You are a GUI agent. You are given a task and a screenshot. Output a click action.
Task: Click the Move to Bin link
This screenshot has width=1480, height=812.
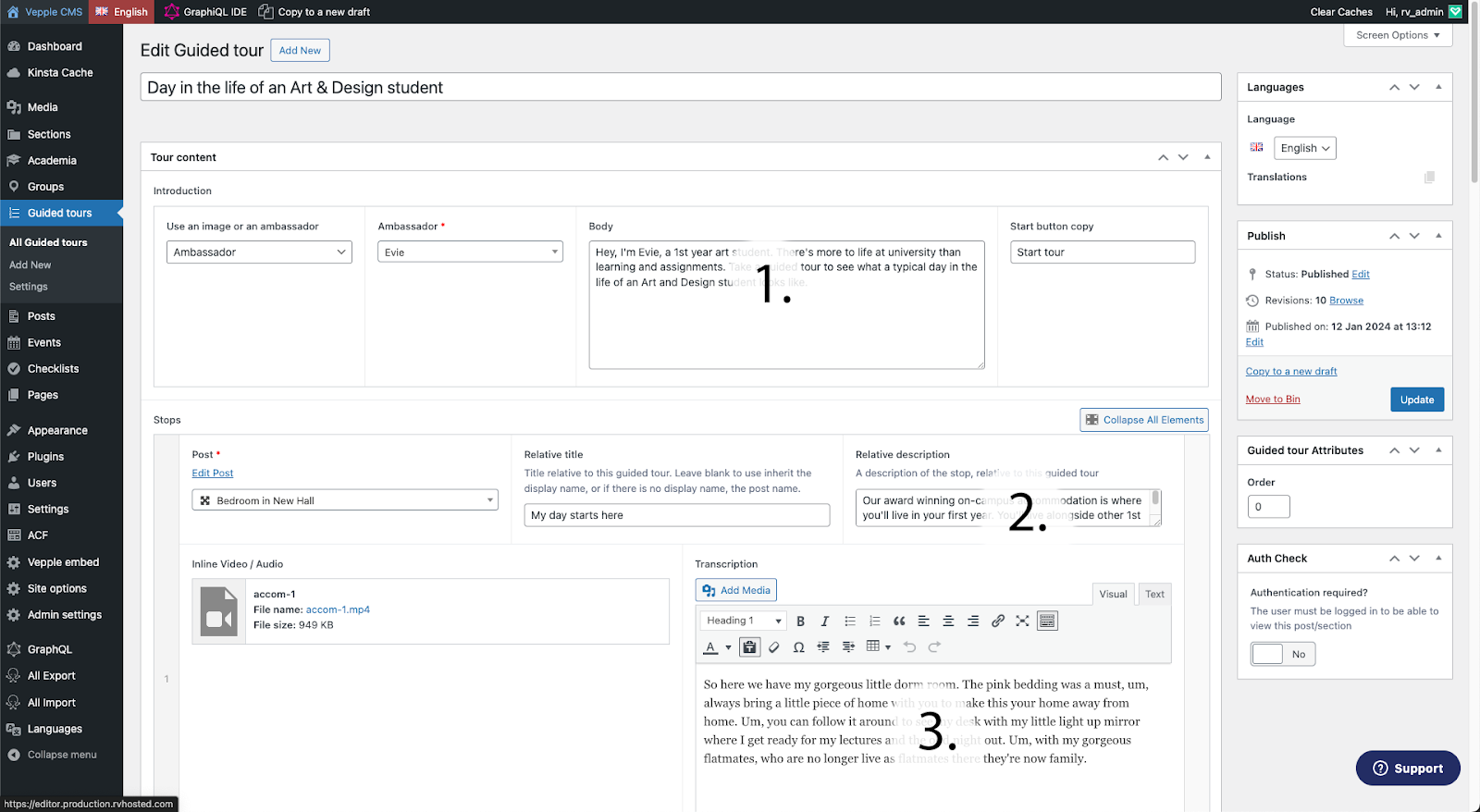[1273, 400]
